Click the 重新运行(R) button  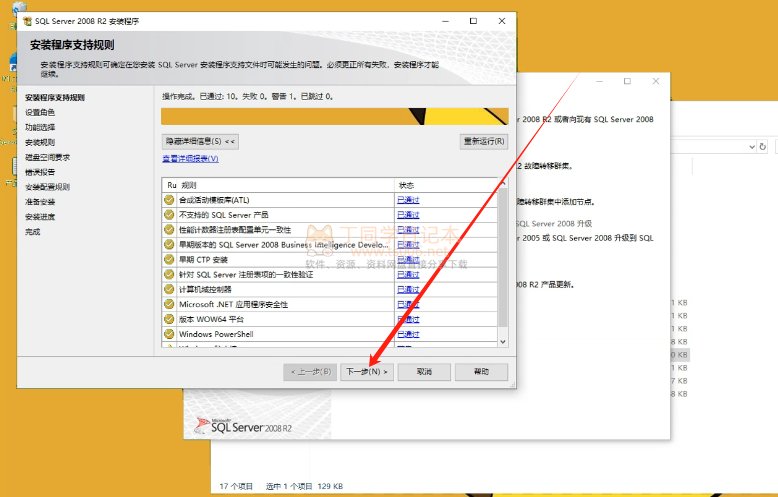pos(484,141)
